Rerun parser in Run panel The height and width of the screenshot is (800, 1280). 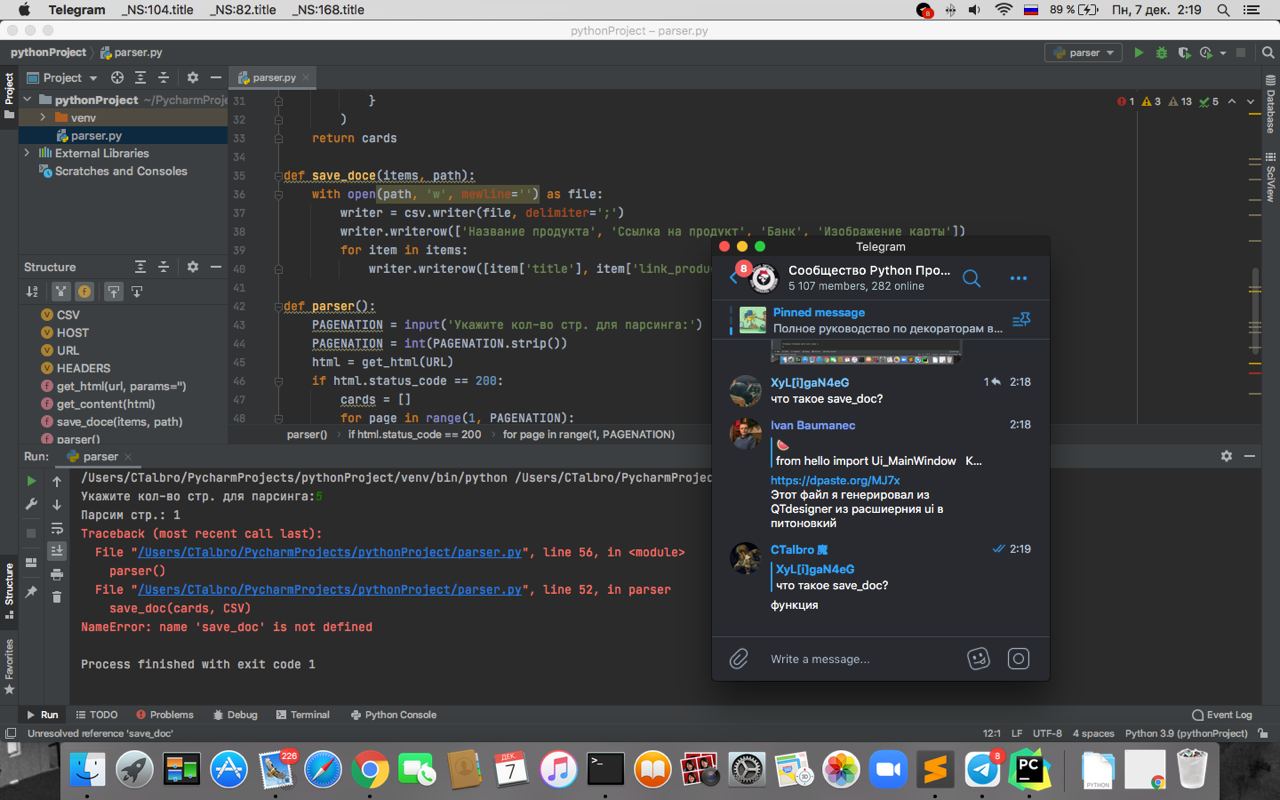pos(31,481)
